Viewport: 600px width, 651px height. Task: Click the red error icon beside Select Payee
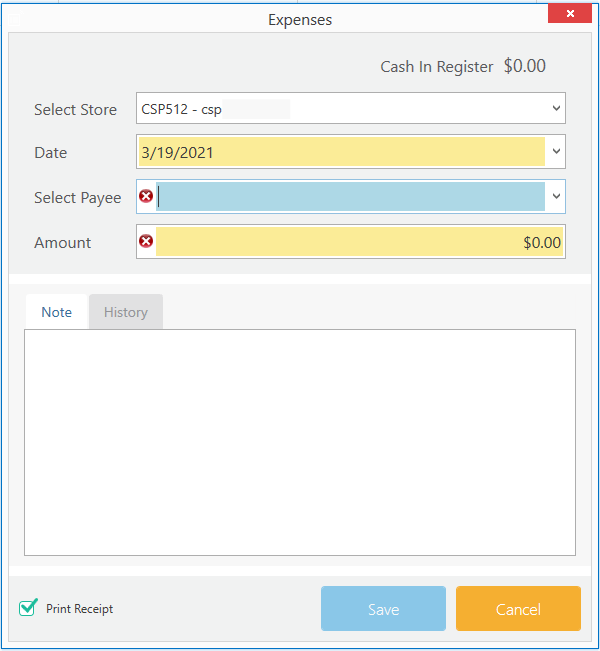146,196
